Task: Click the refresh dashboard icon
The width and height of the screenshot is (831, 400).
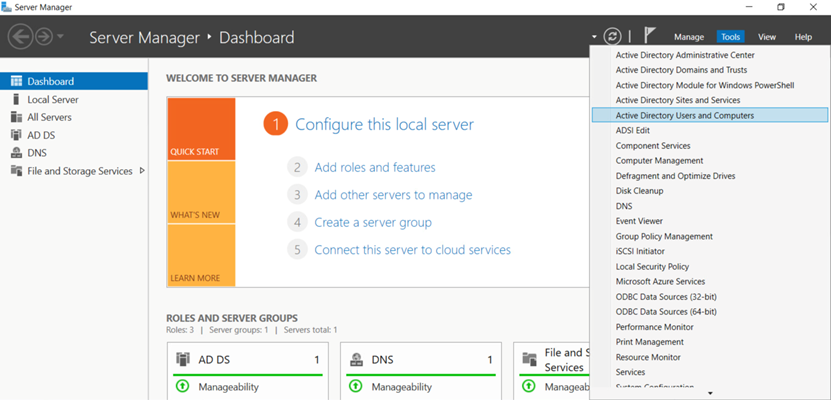Action: click(612, 37)
